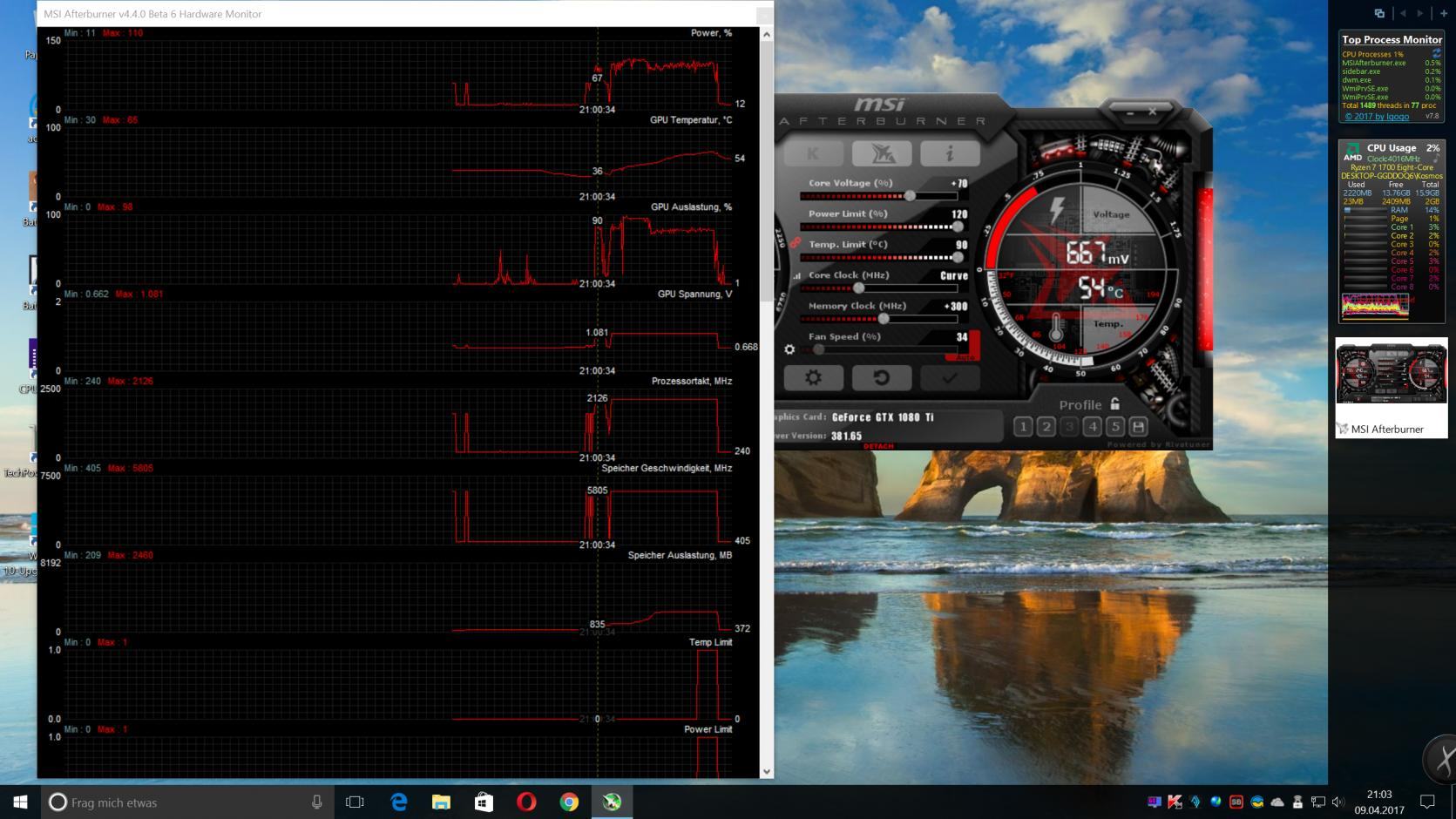Screen dimensions: 1456x819
Task: Click the Core Clock slider handle
Action: coord(859,288)
